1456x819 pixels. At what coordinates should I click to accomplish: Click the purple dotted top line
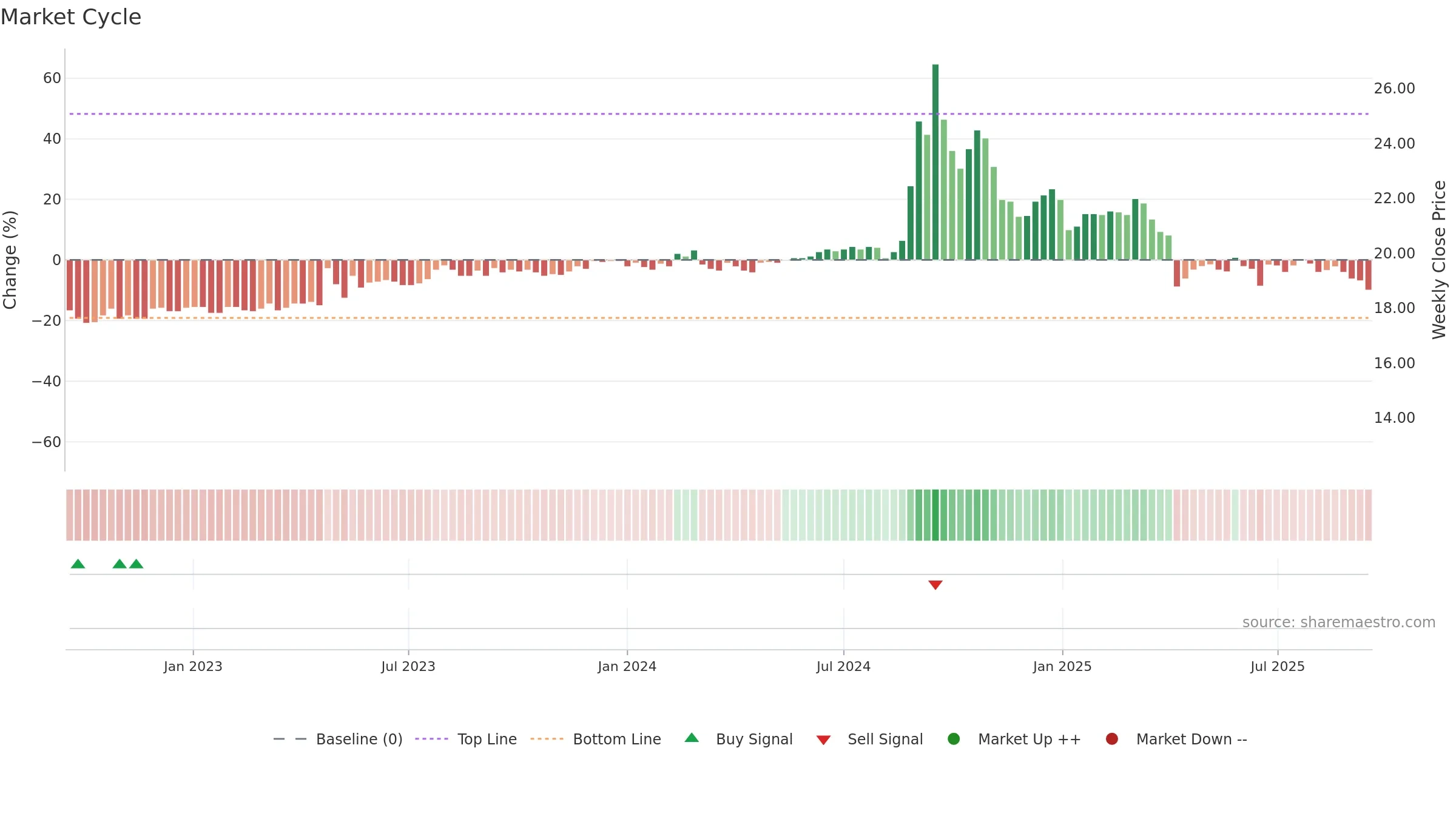719,114
